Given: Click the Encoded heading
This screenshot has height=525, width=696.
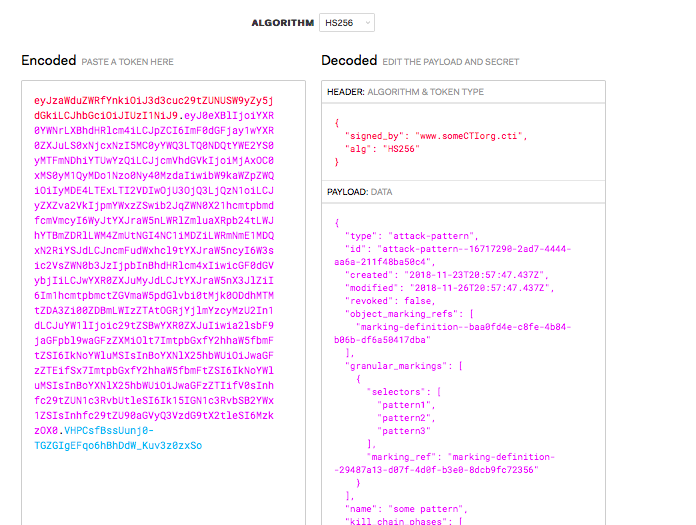Looking at the screenshot, I should 49,60.
